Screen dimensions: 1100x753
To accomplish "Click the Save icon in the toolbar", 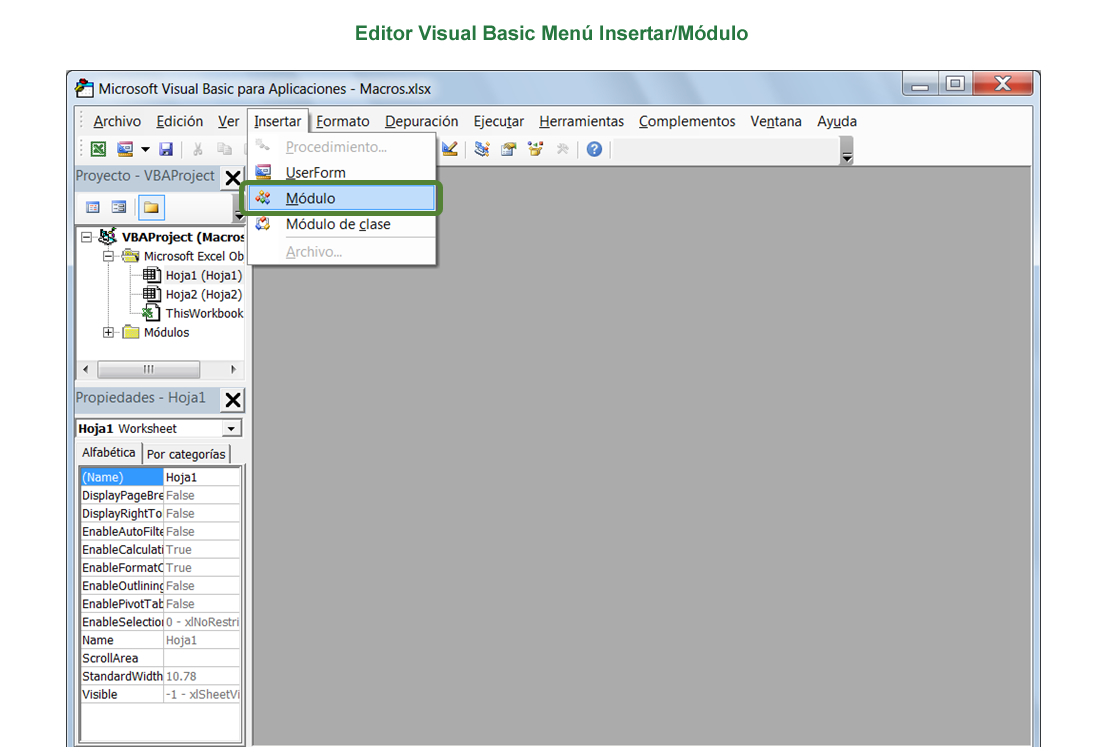I will pyautogui.click(x=166, y=149).
